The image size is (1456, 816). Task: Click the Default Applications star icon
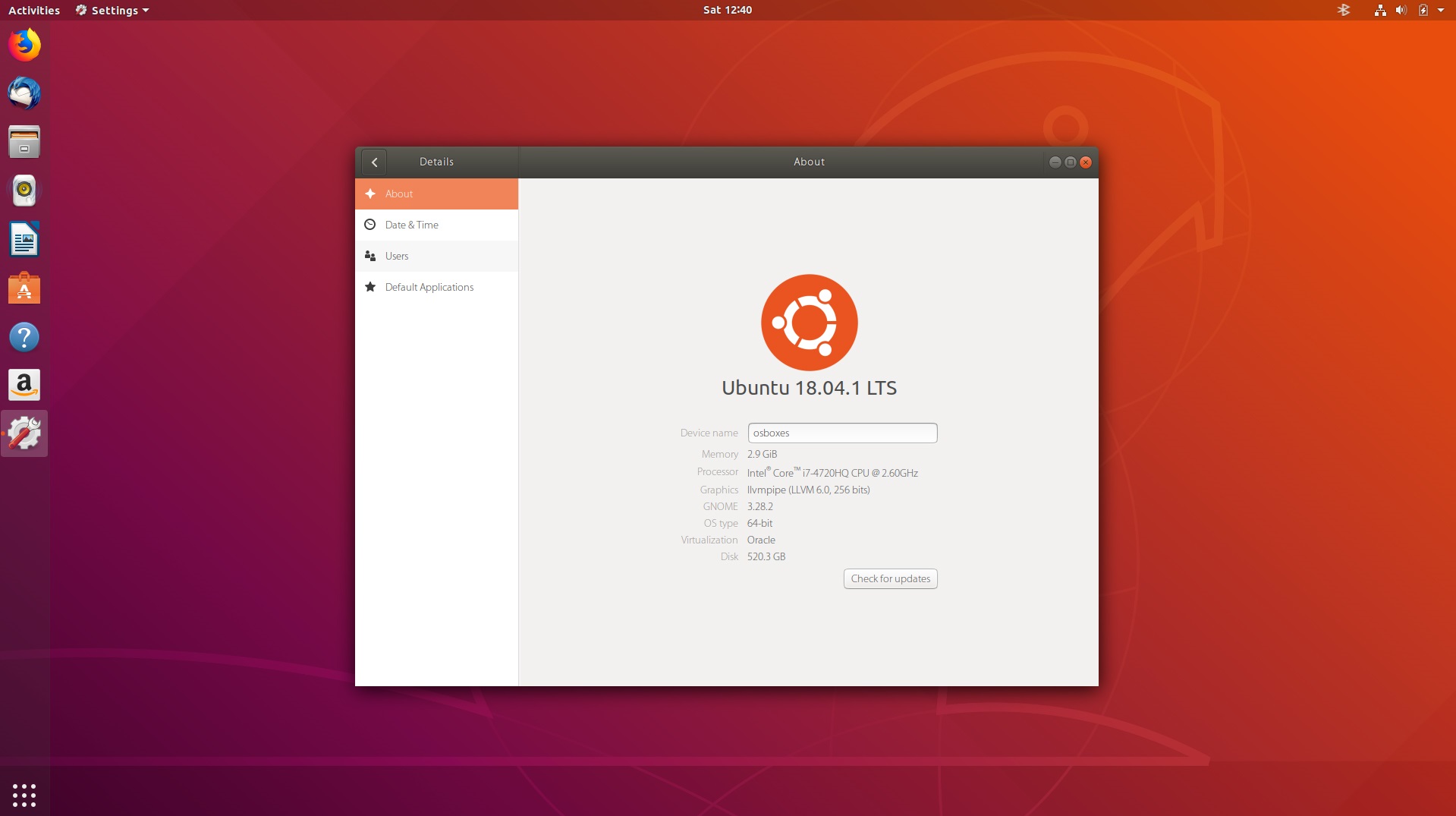[x=370, y=287]
